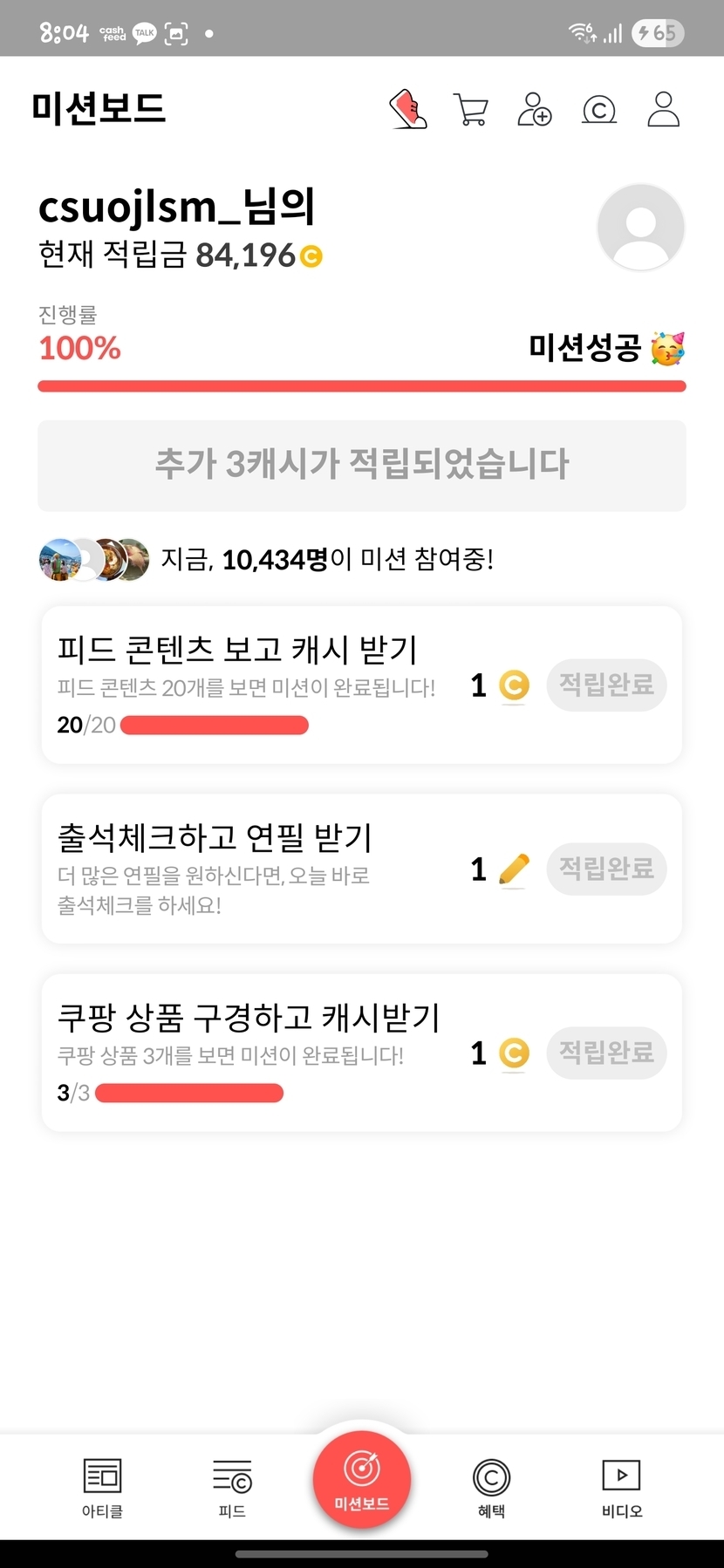The width and height of the screenshot is (724, 1568).
Task: Open the my profile icon
Action: 663,110
